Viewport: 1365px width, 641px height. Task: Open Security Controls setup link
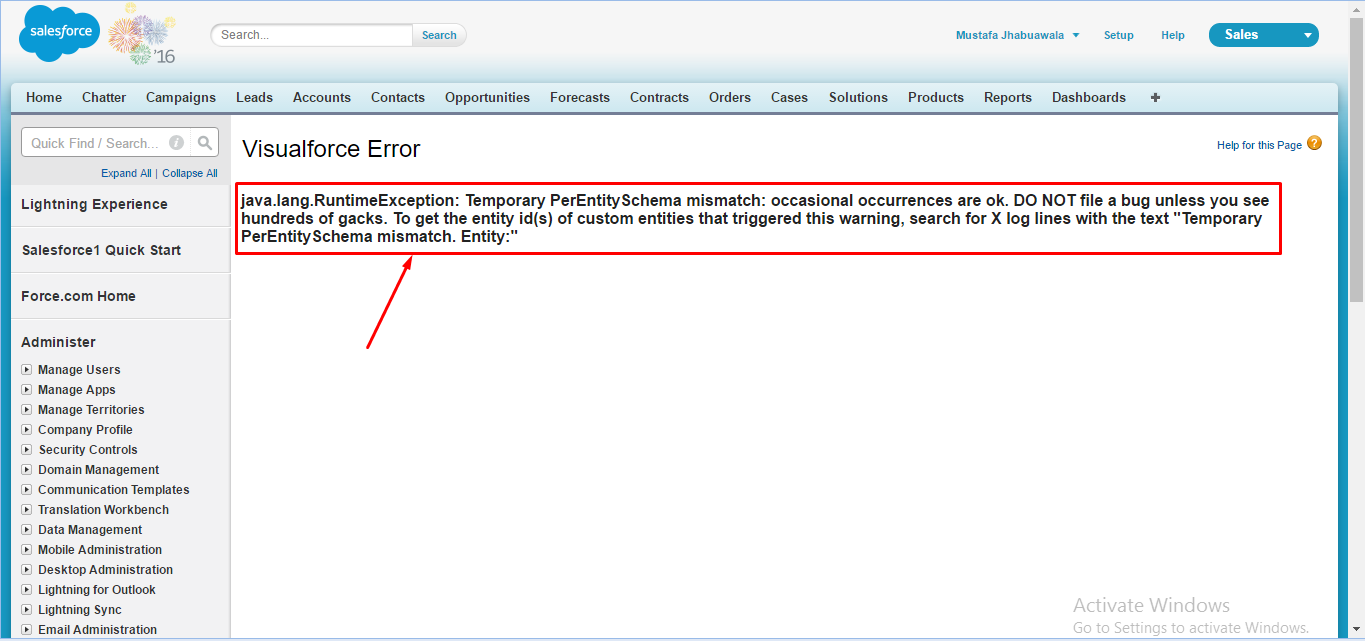88,450
